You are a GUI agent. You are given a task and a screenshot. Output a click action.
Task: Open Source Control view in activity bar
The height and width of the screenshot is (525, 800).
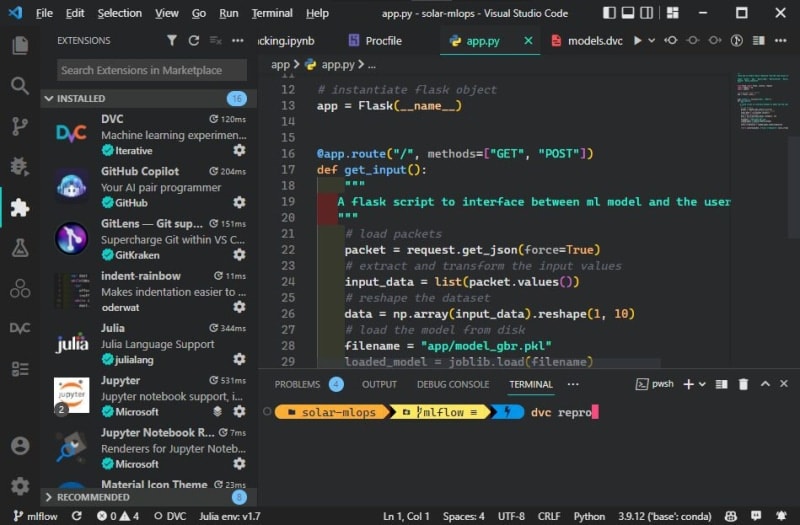coord(20,126)
